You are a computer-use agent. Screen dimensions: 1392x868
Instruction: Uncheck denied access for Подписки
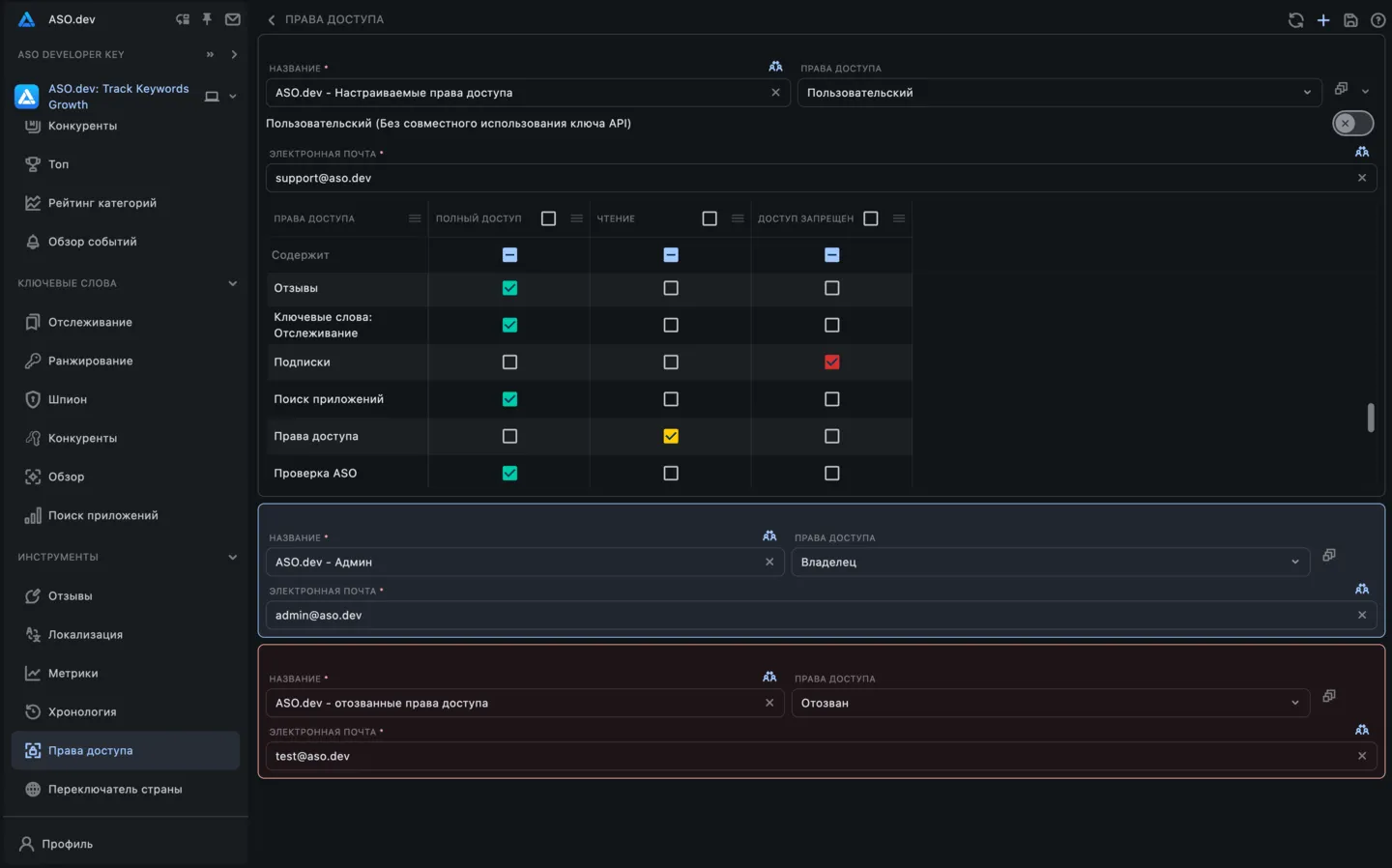click(831, 362)
